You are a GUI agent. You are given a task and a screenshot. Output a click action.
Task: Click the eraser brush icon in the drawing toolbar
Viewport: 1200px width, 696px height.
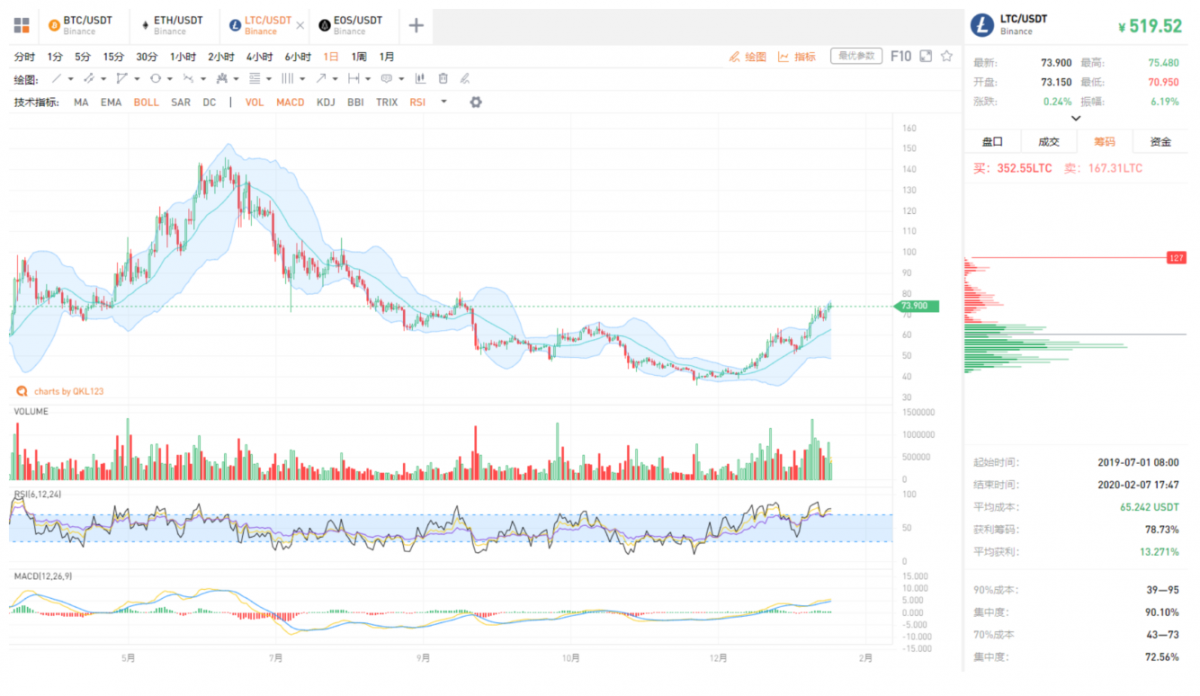point(465,78)
